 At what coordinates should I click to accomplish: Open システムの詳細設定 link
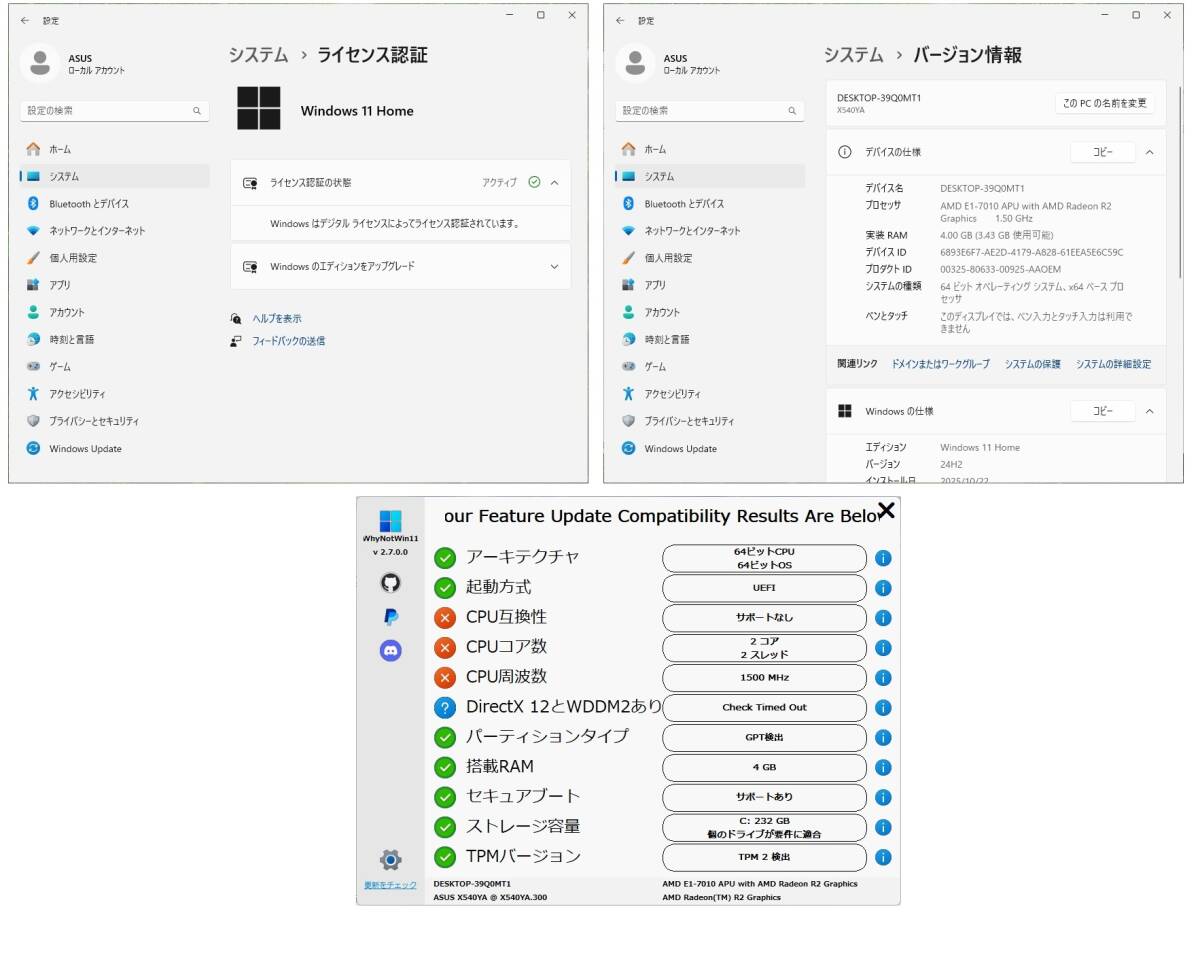tap(1113, 364)
